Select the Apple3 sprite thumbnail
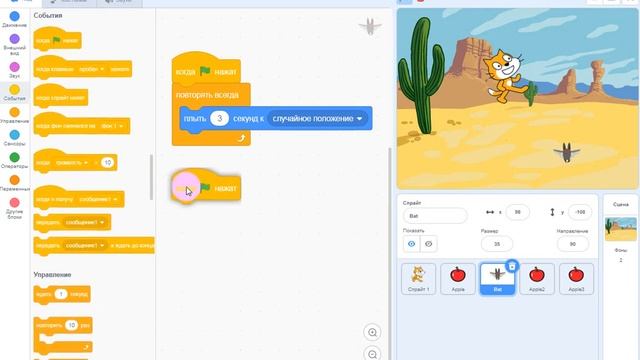This screenshot has height=360, width=640. click(576, 279)
